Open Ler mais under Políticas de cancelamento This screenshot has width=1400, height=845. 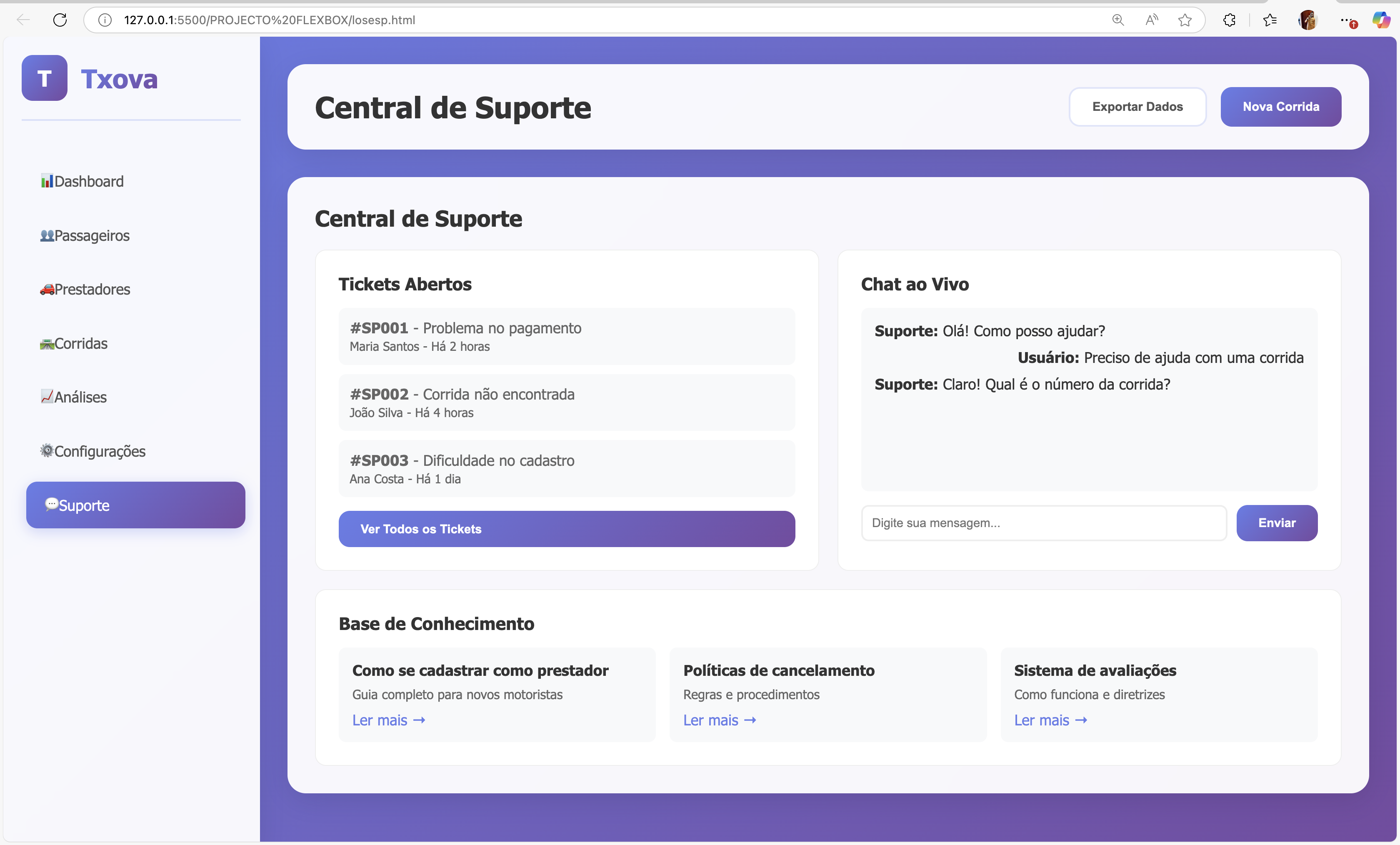coord(719,720)
